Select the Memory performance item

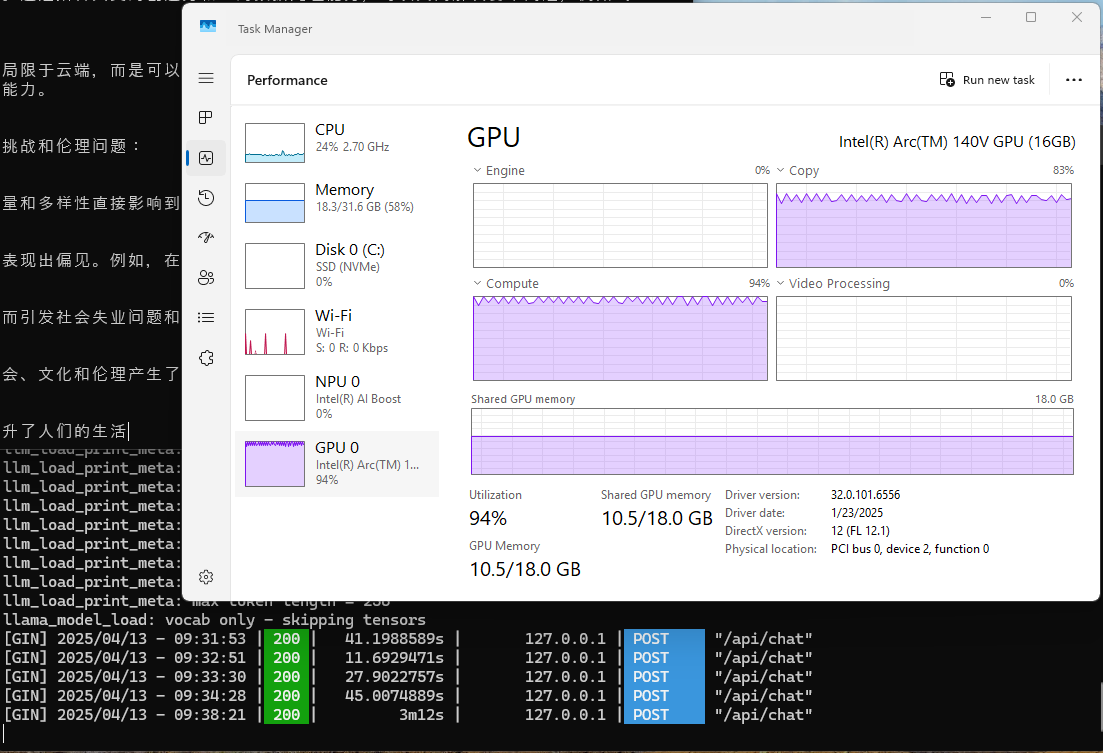click(x=336, y=203)
